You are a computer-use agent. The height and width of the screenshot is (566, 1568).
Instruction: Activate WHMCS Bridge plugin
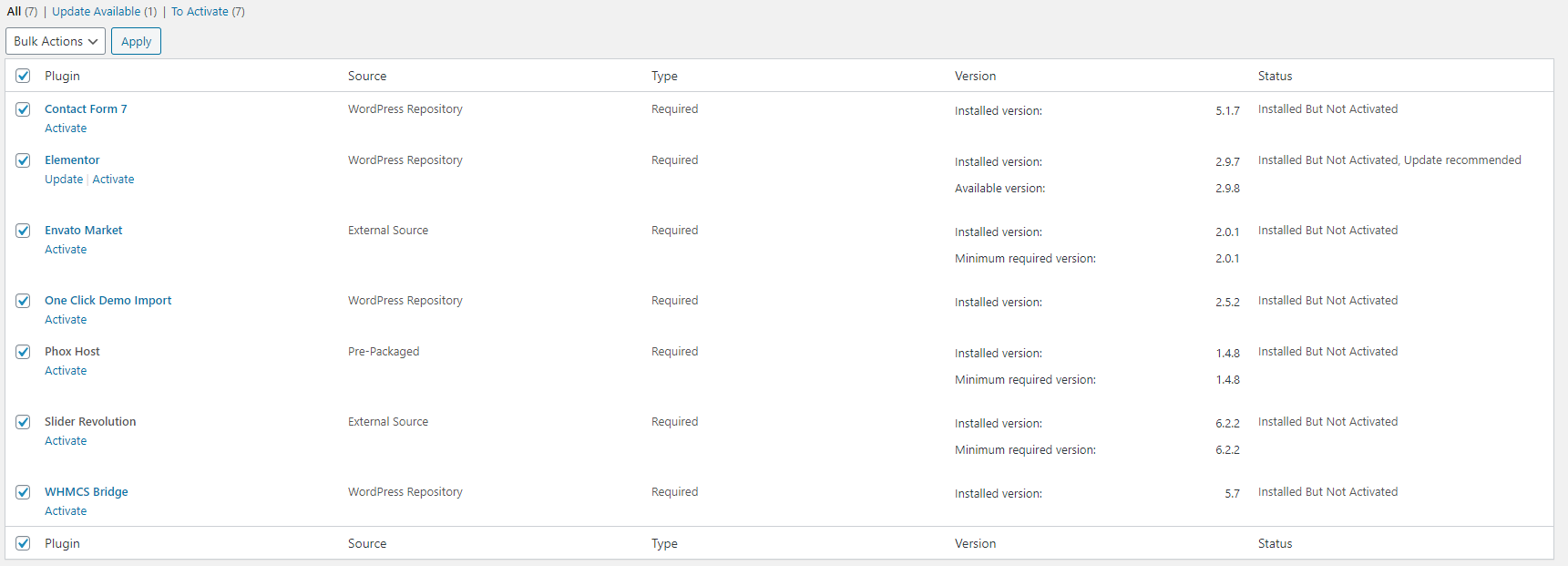click(x=66, y=511)
